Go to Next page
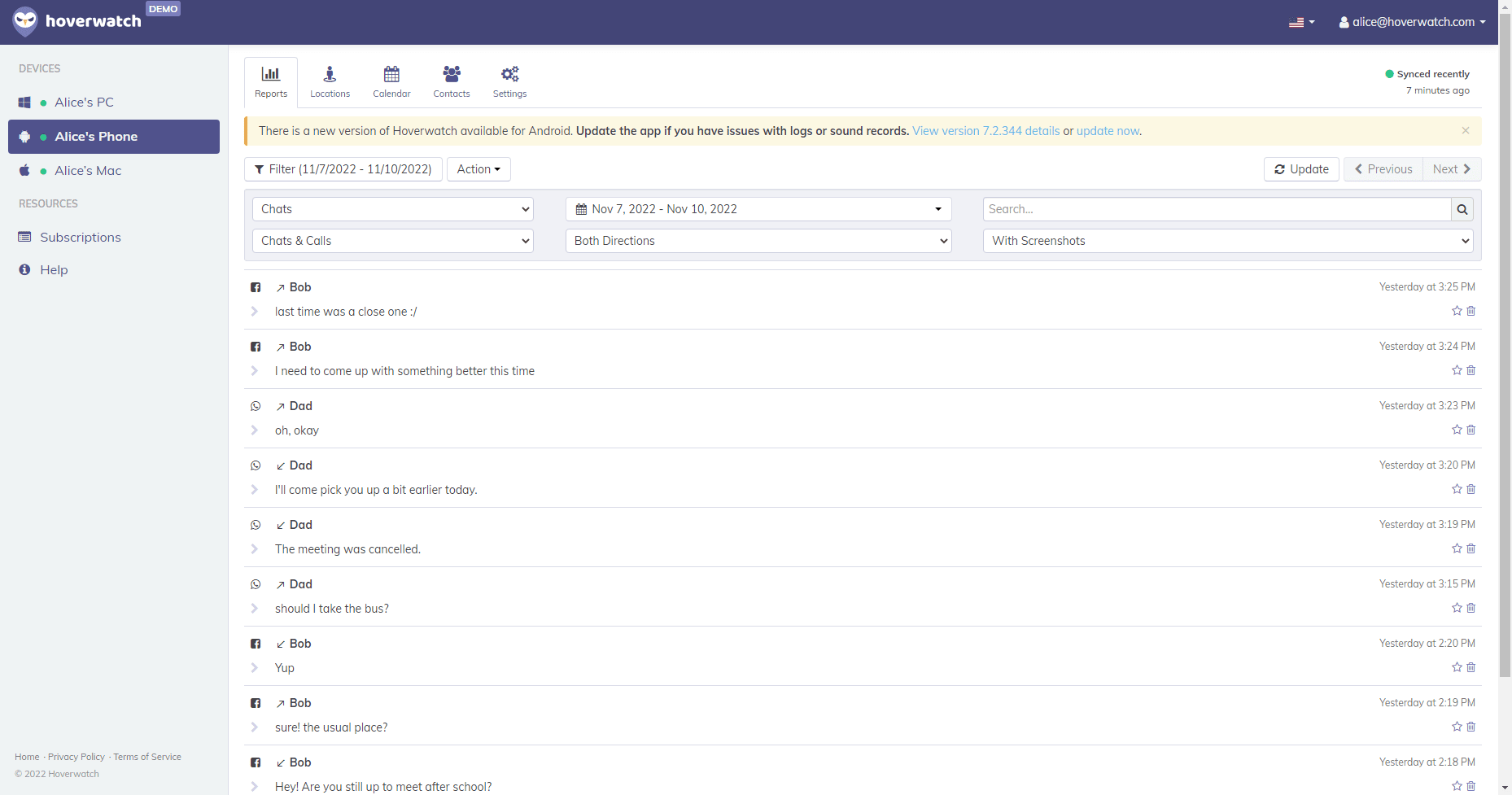The width and height of the screenshot is (1512, 795). (x=1452, y=169)
